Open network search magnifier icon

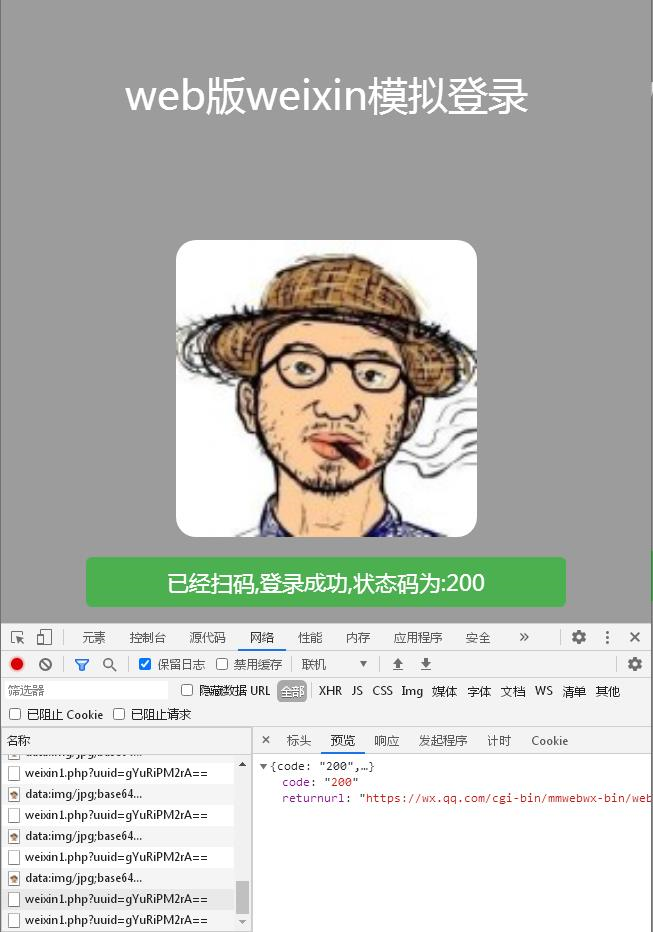tap(109, 665)
